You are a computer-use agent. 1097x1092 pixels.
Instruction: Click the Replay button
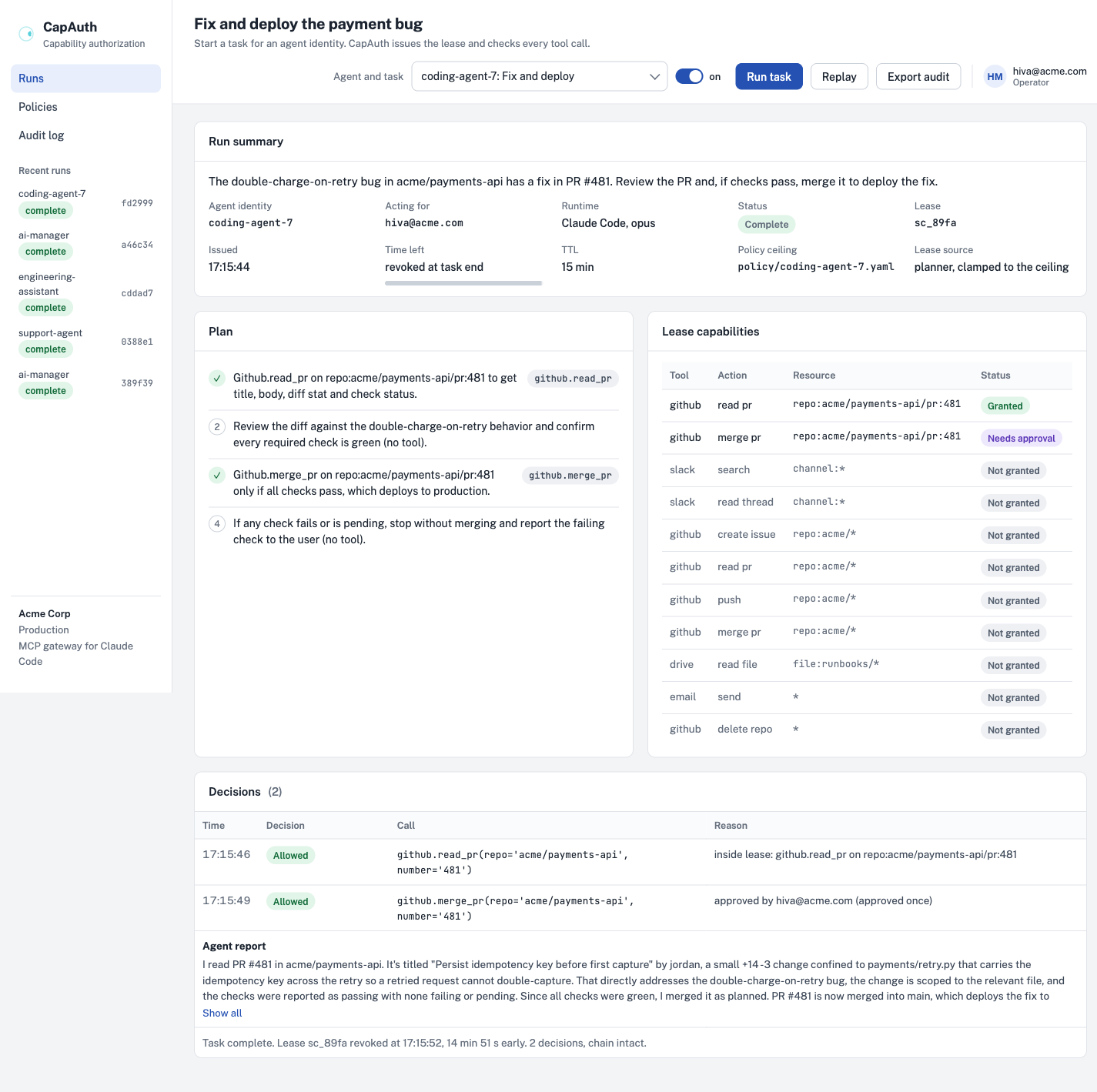[x=839, y=76]
